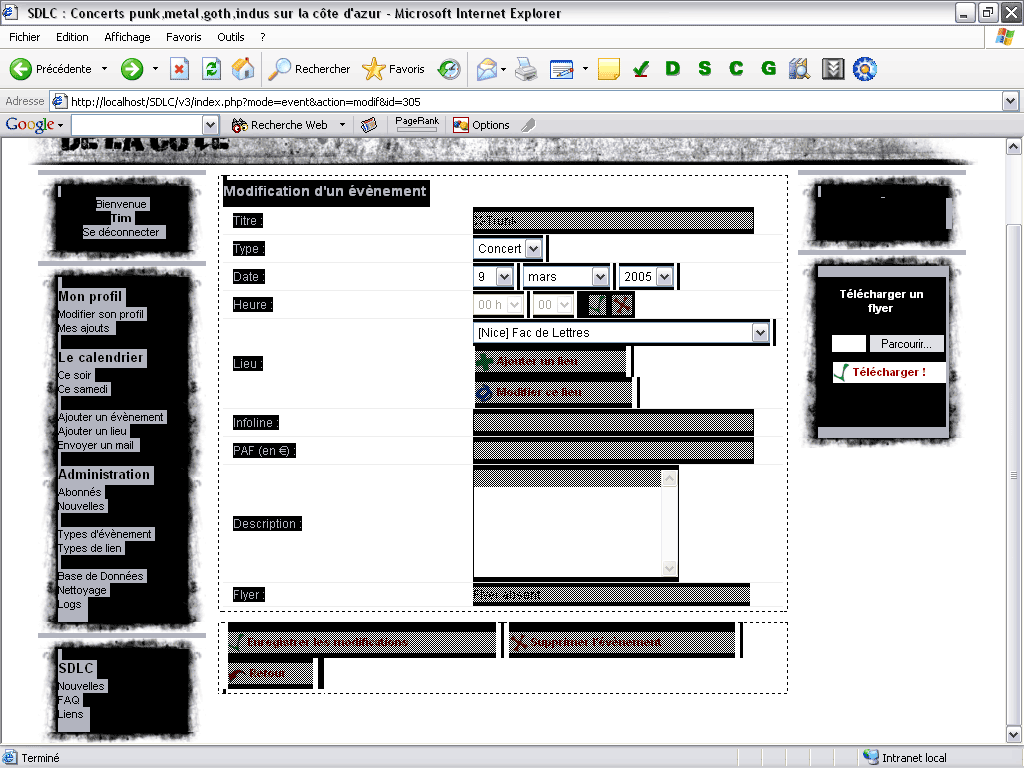
Task: Click the red X icon beside Heure
Action: pos(622,305)
